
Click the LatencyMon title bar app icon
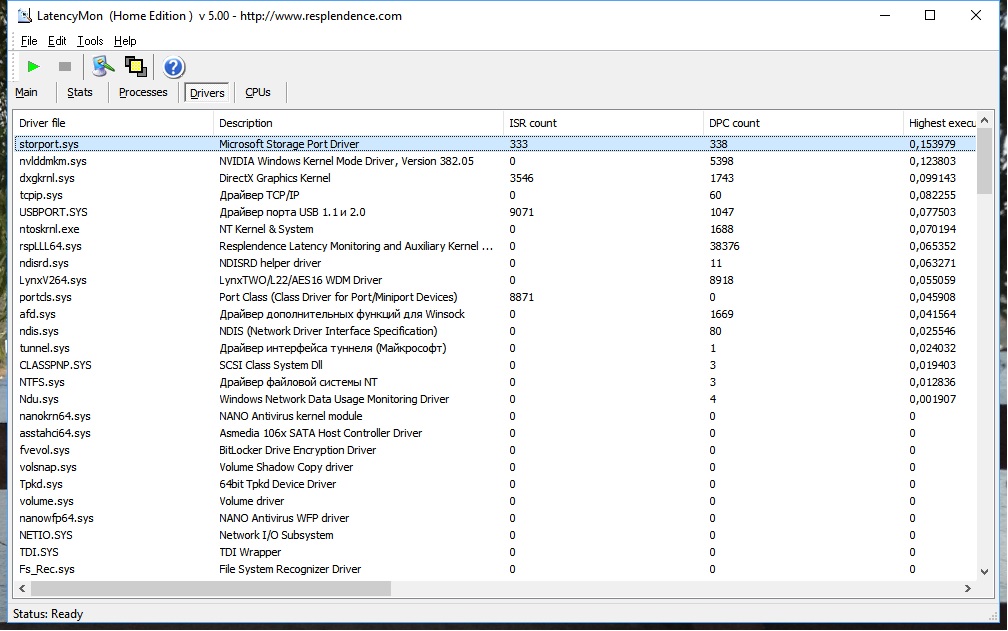click(x=24, y=16)
